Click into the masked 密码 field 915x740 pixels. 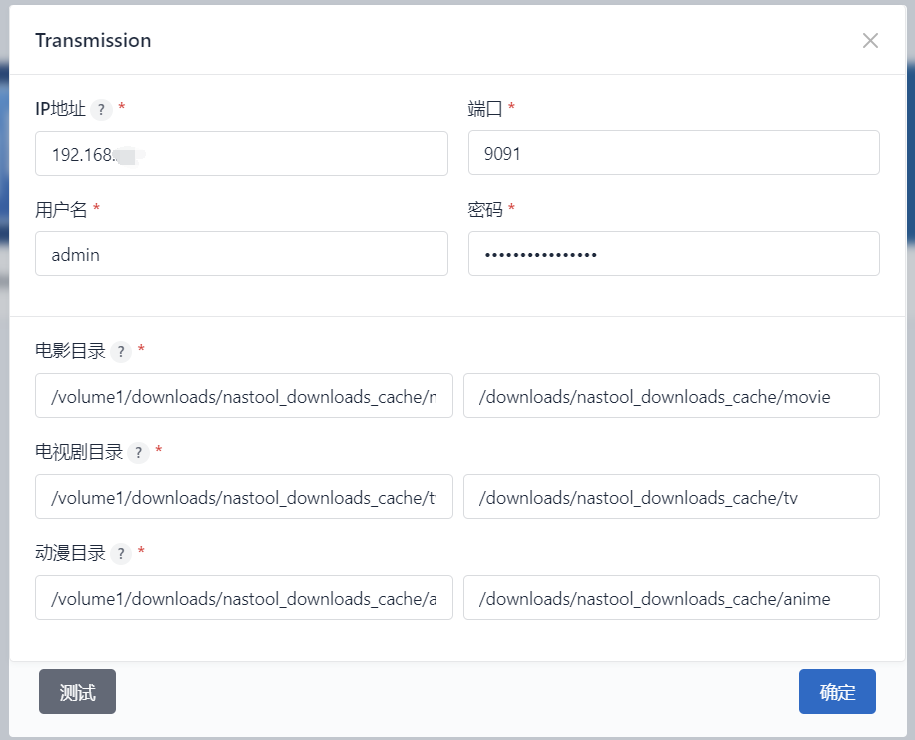pyautogui.click(x=673, y=254)
